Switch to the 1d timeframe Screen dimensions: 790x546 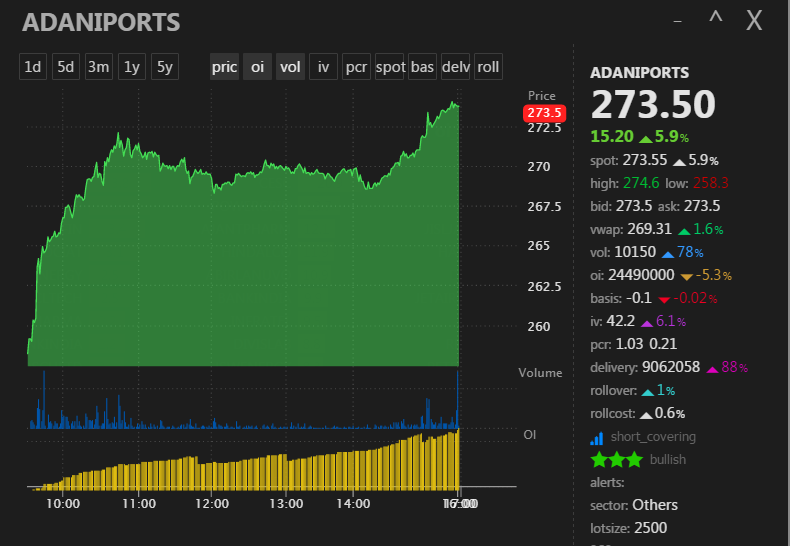click(33, 67)
